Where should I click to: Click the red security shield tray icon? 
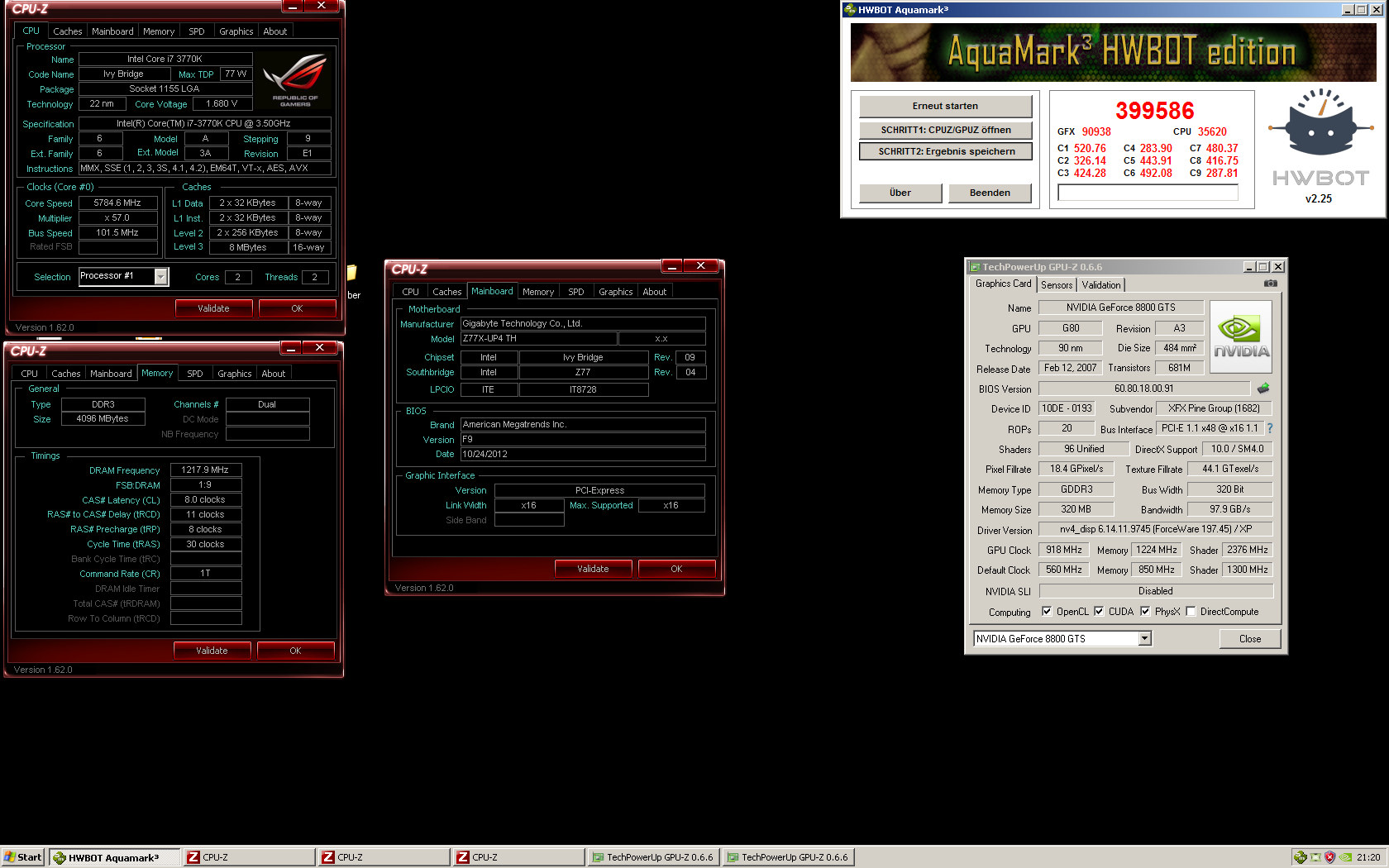point(1330,857)
